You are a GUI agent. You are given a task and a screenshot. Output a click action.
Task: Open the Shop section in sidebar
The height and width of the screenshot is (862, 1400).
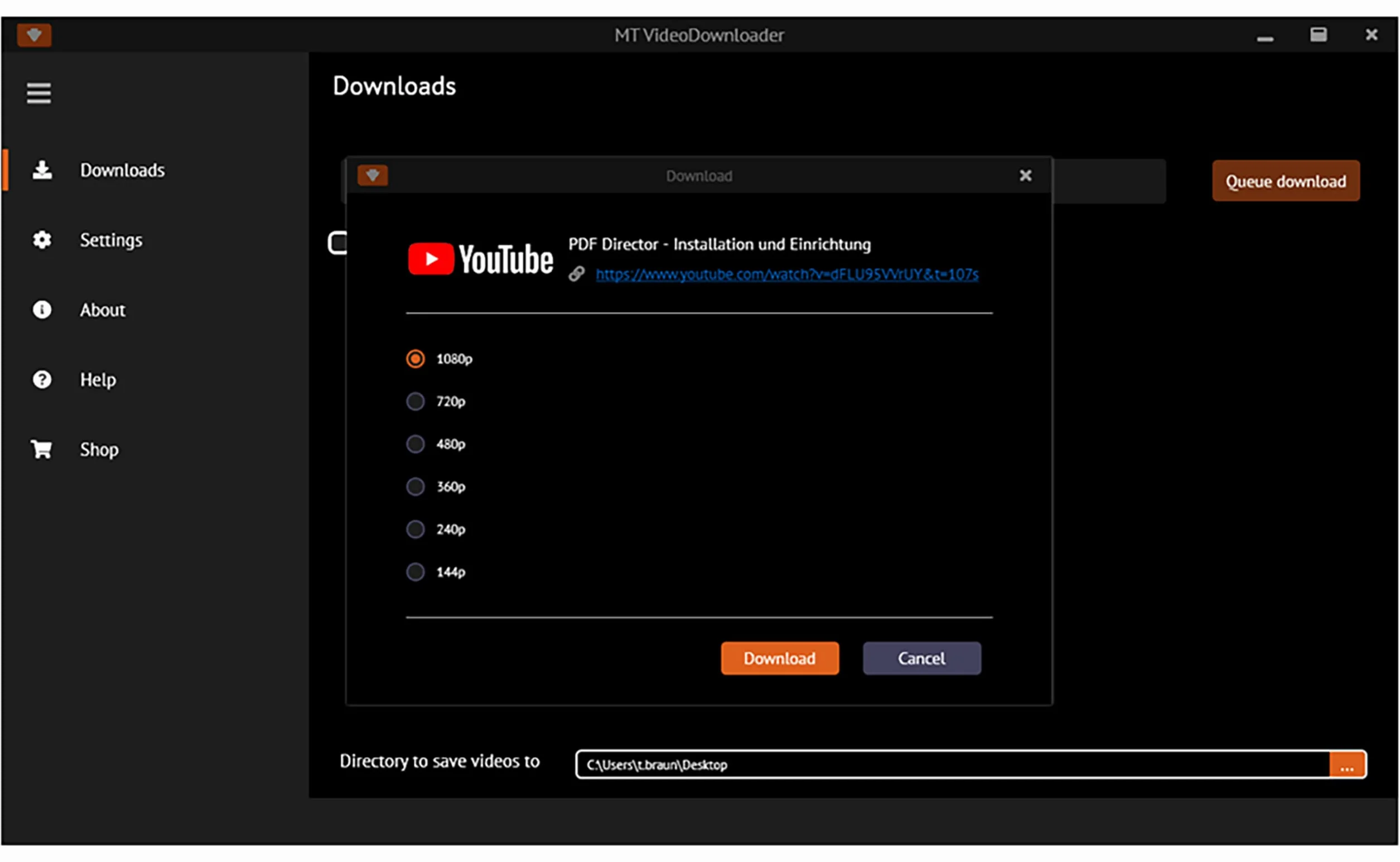click(99, 449)
